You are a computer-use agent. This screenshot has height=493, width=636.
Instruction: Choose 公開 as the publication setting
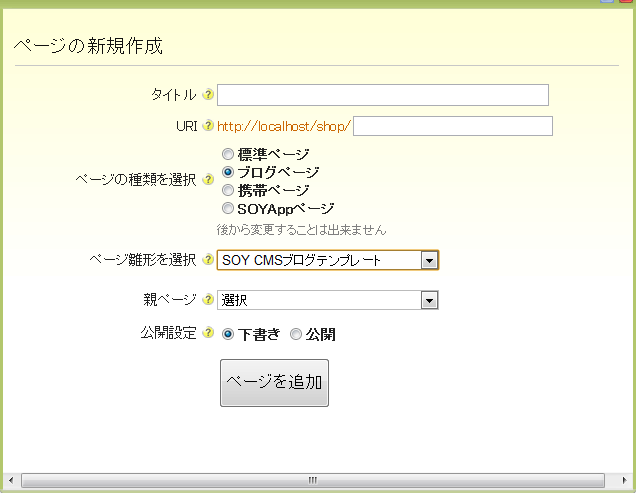pyautogui.click(x=296, y=334)
